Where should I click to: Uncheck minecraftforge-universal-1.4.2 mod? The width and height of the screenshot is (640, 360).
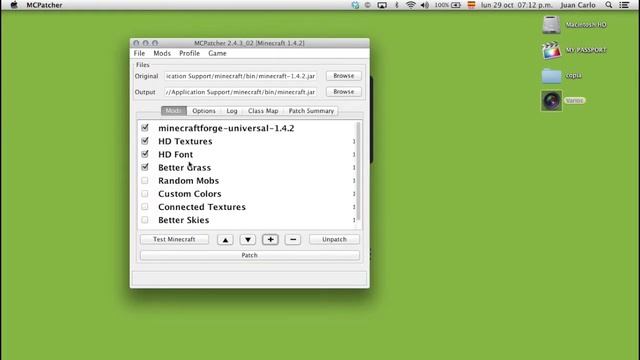[x=145, y=128]
